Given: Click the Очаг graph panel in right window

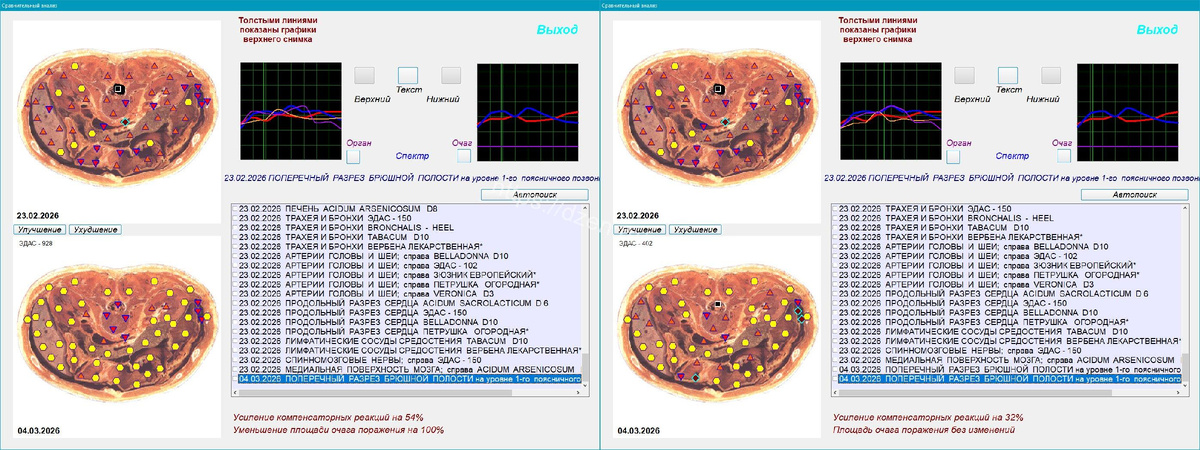Looking at the screenshot, I should 1127,111.
